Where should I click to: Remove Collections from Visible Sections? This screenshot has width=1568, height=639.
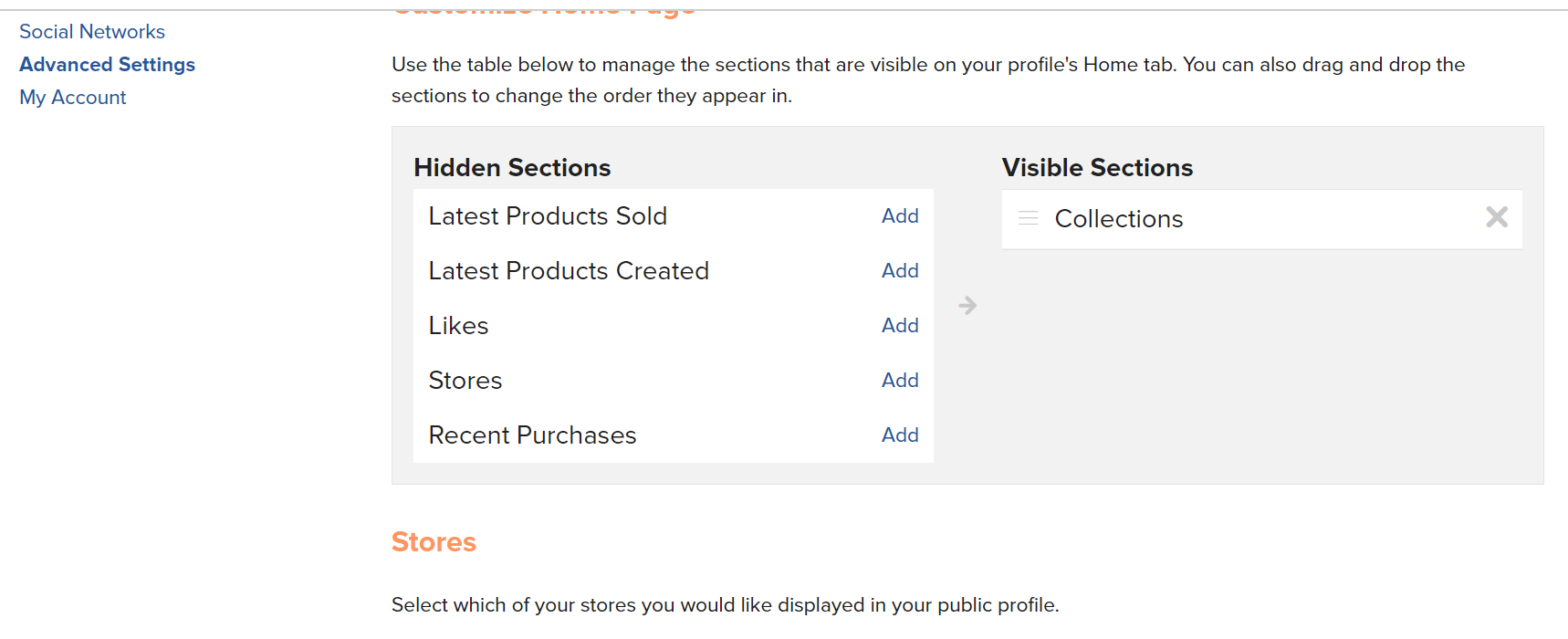coord(1497,217)
